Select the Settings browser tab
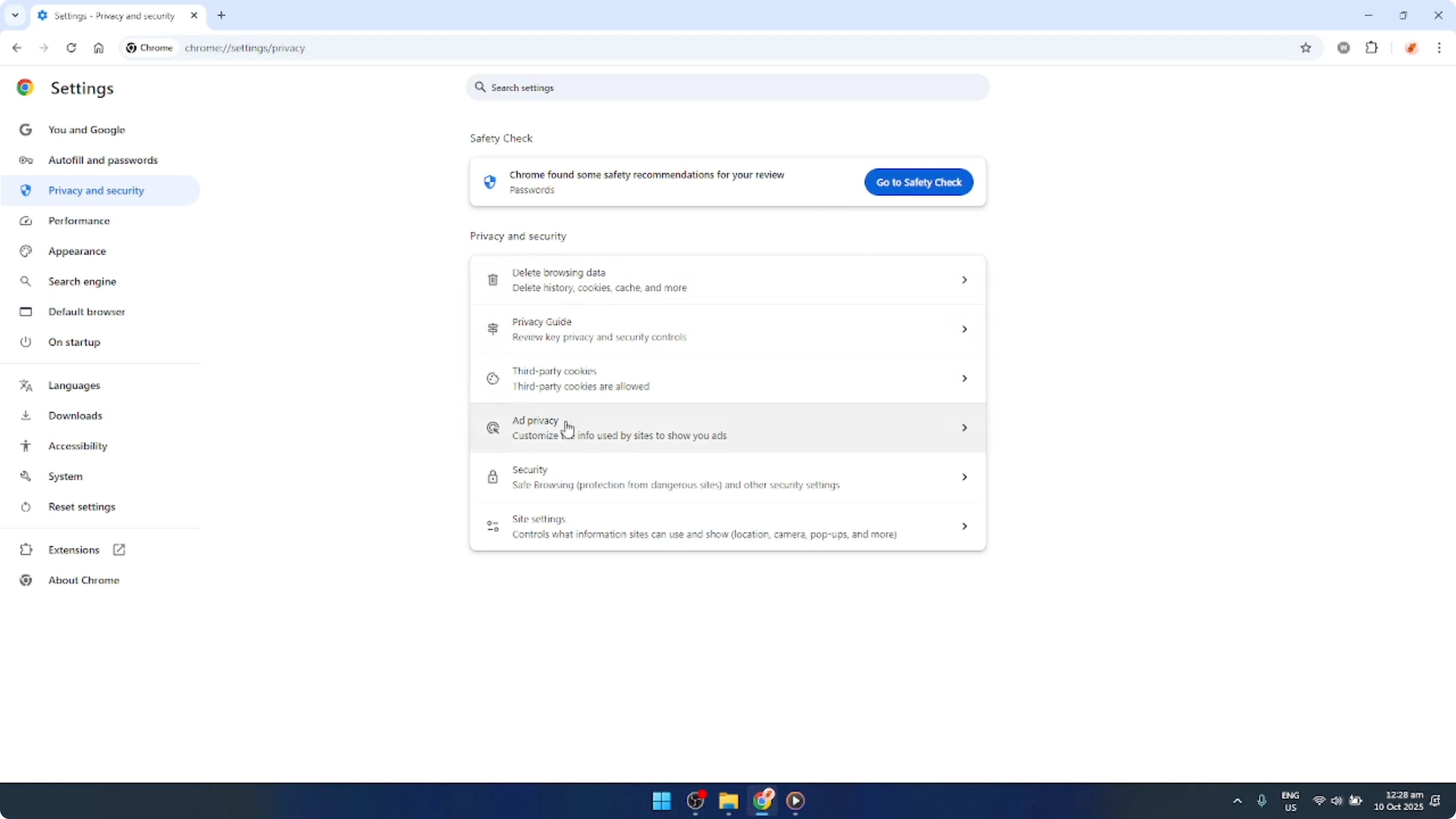Screen dimensions: 1456x819 tap(113, 16)
